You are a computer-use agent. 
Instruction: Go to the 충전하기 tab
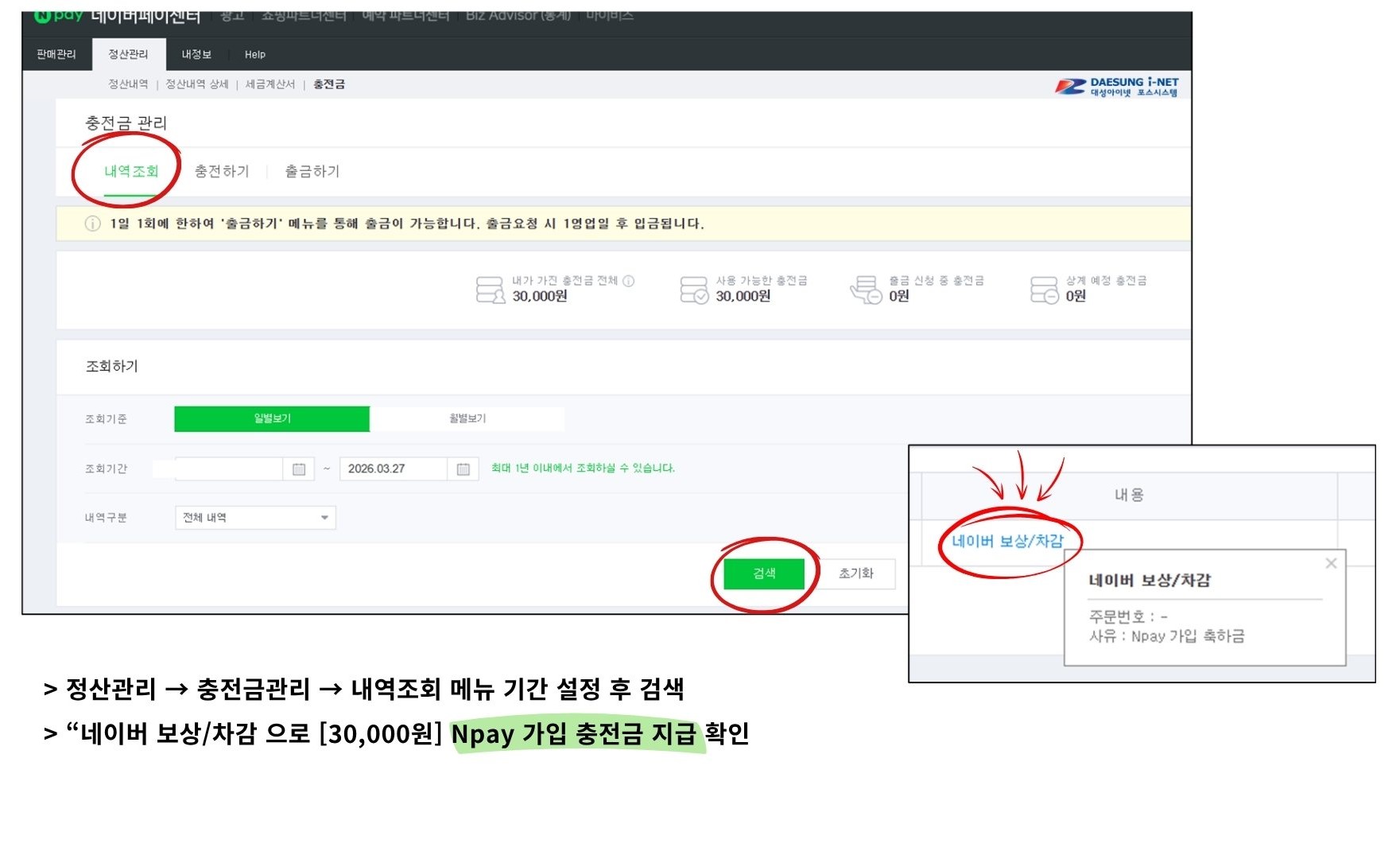coord(222,171)
